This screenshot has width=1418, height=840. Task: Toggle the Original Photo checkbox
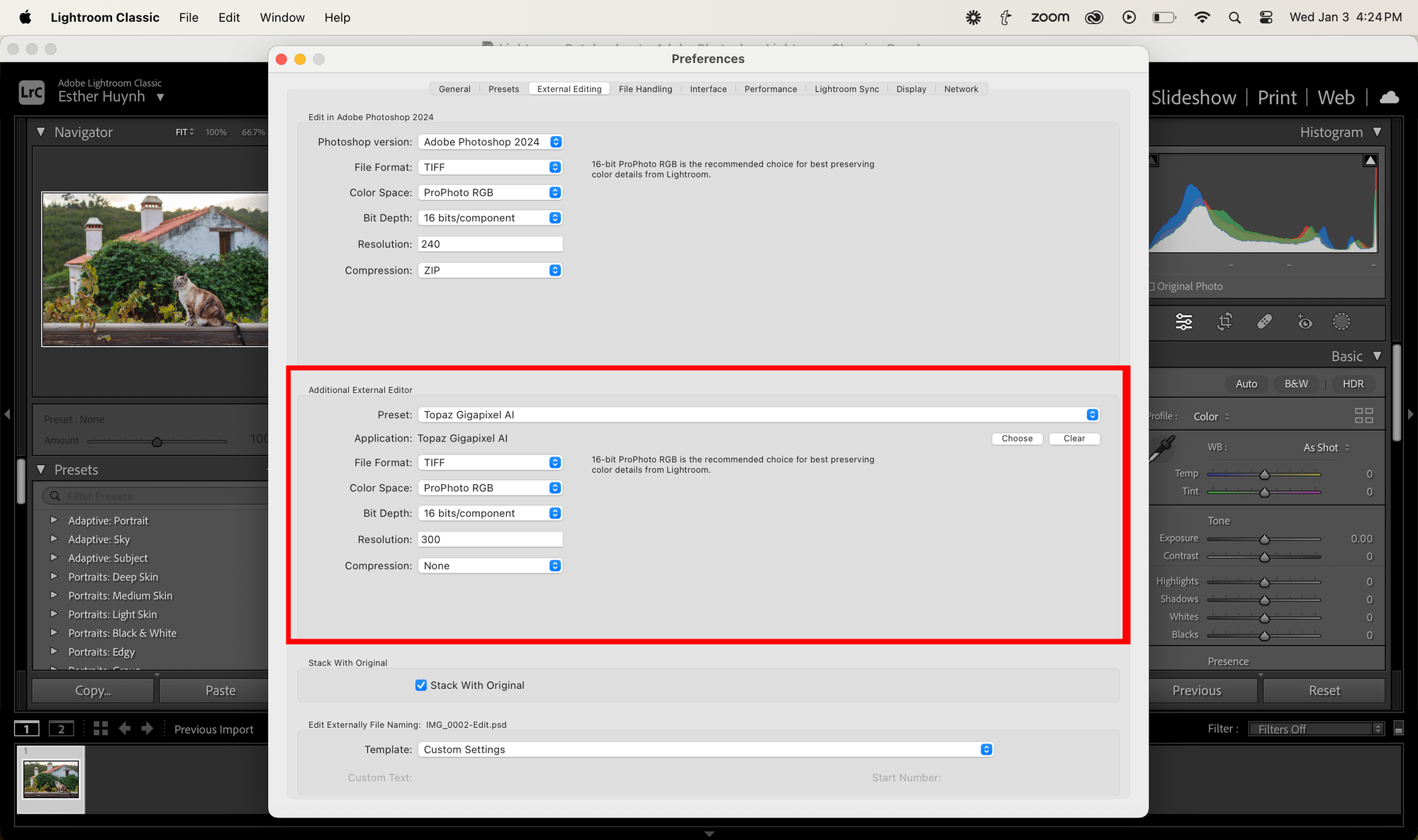tap(1152, 286)
